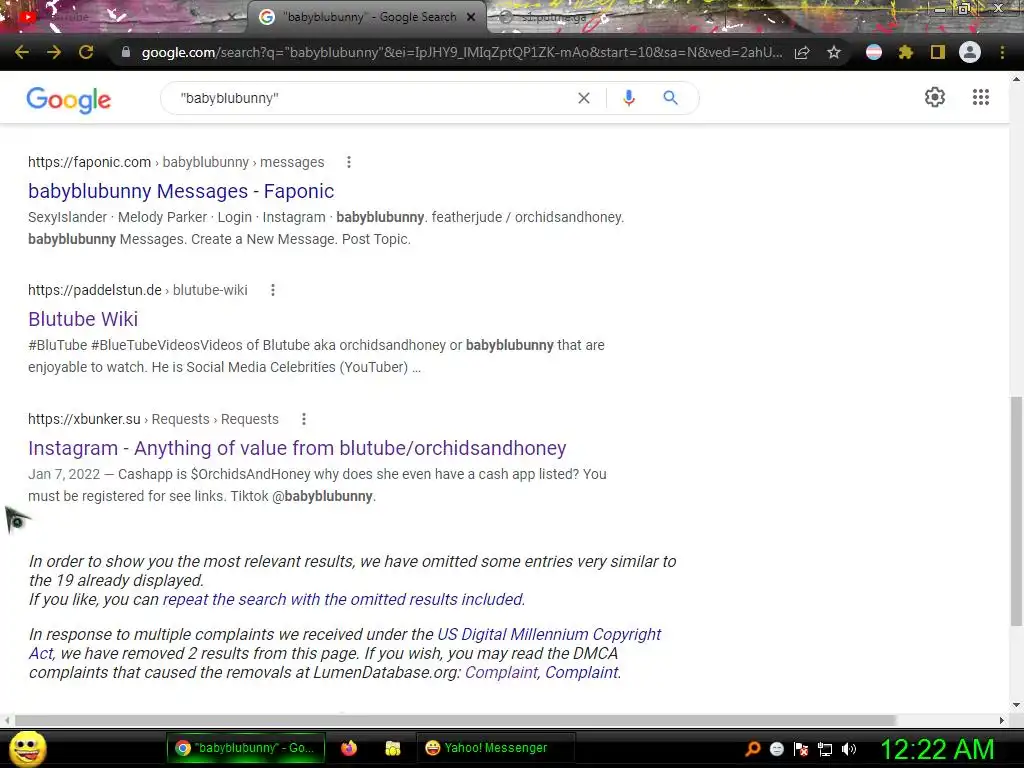Open the striped flag extension icon
The width and height of the screenshot is (1024, 768).
874,52
